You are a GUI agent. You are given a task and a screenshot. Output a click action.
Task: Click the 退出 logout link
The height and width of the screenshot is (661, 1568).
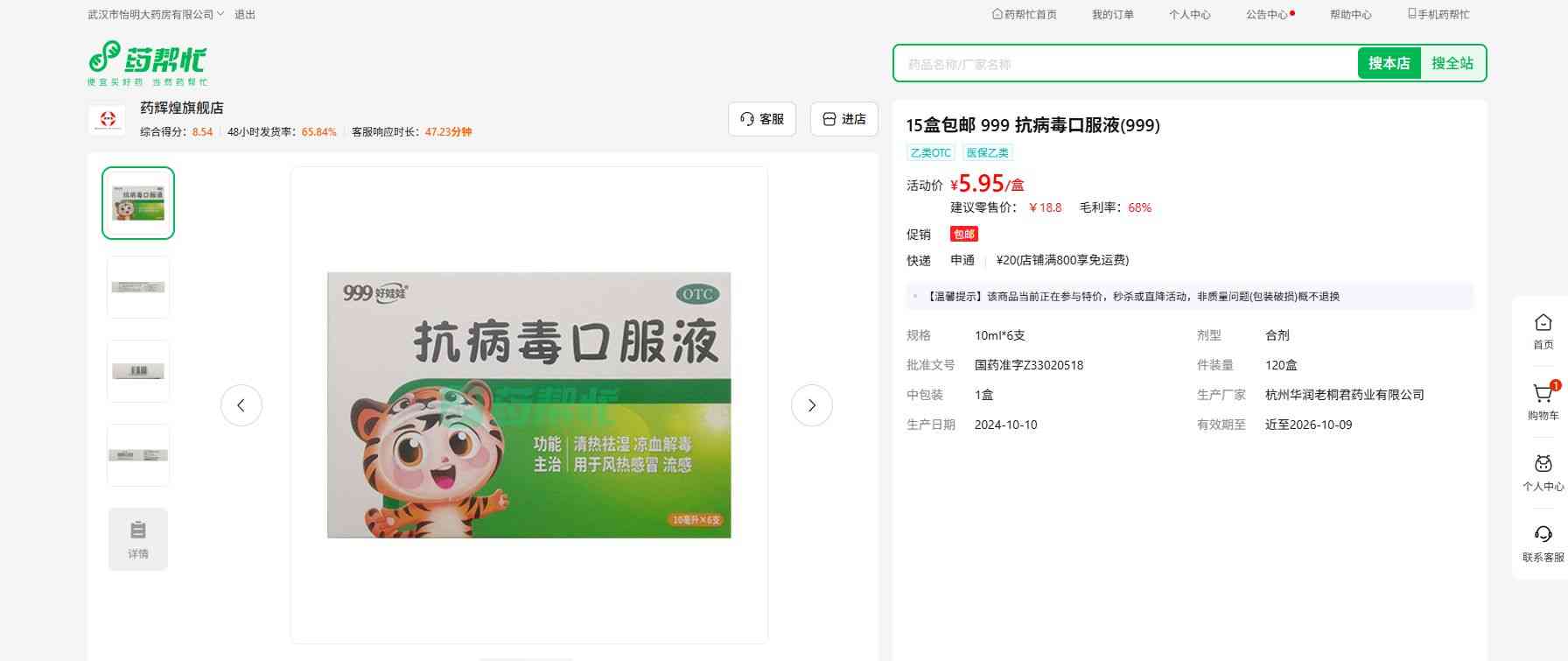coord(245,15)
